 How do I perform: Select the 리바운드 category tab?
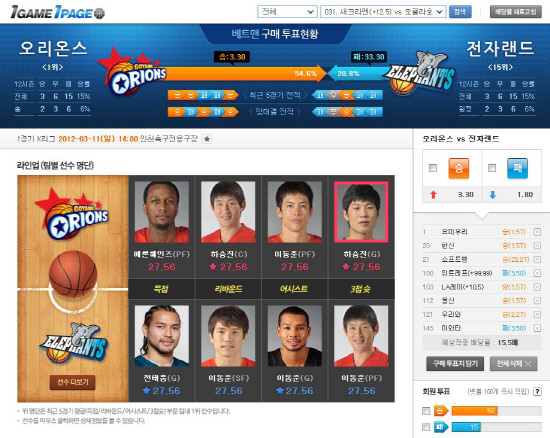228,289
